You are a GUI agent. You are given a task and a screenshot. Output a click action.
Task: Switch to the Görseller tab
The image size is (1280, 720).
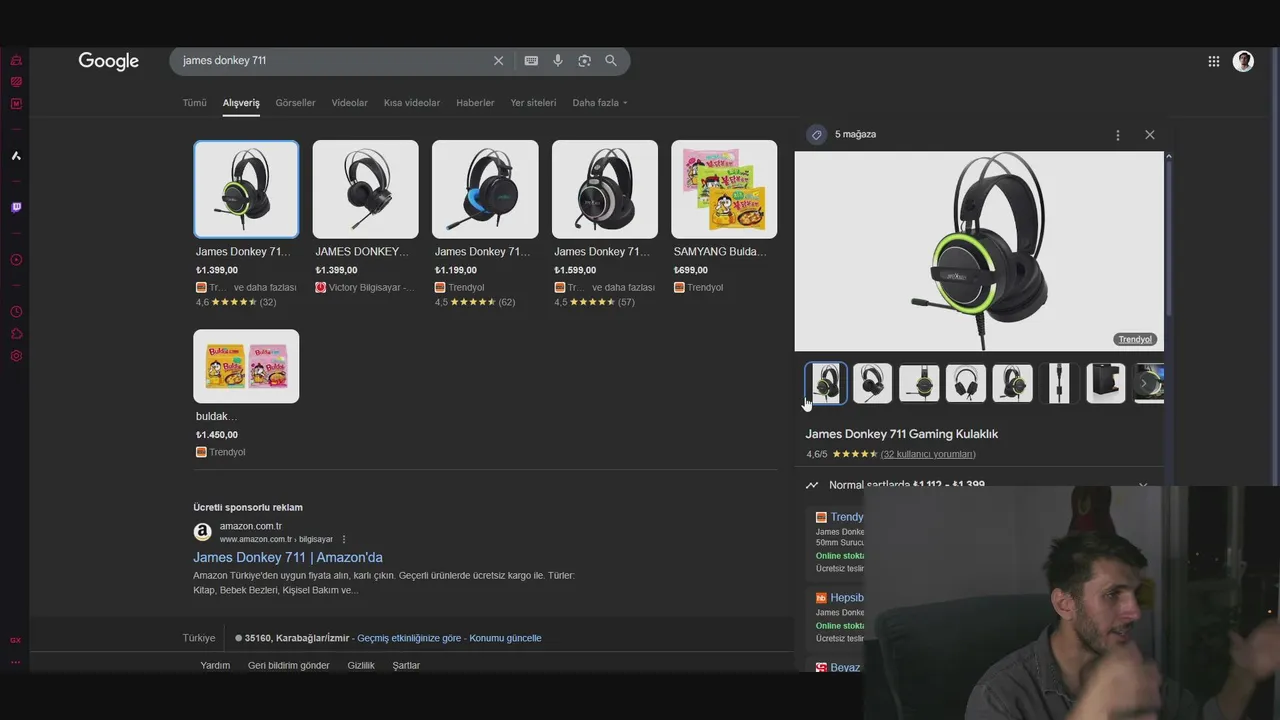(295, 103)
